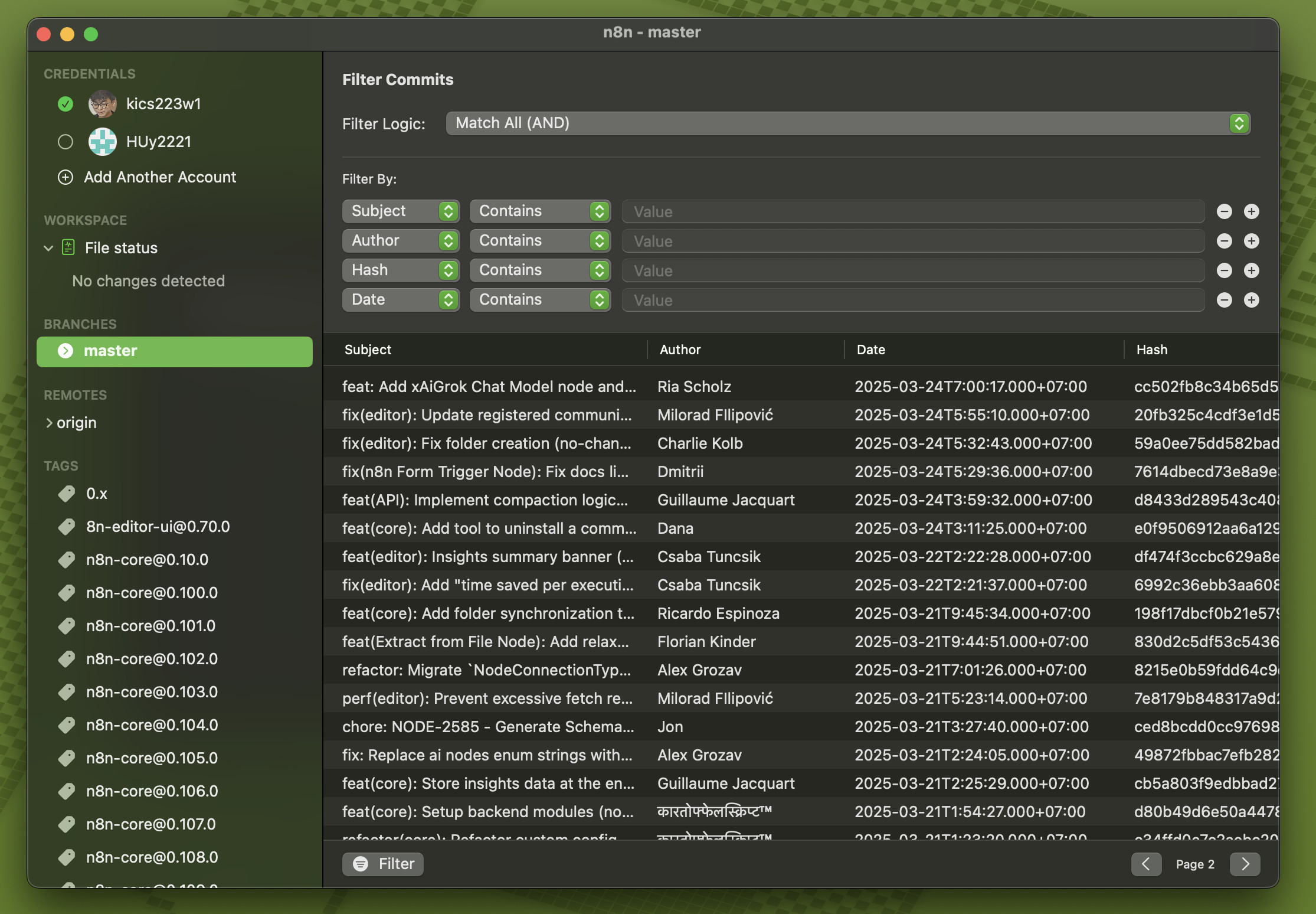Click the 0.x tag icon
The width and height of the screenshot is (1316, 914).
67,494
